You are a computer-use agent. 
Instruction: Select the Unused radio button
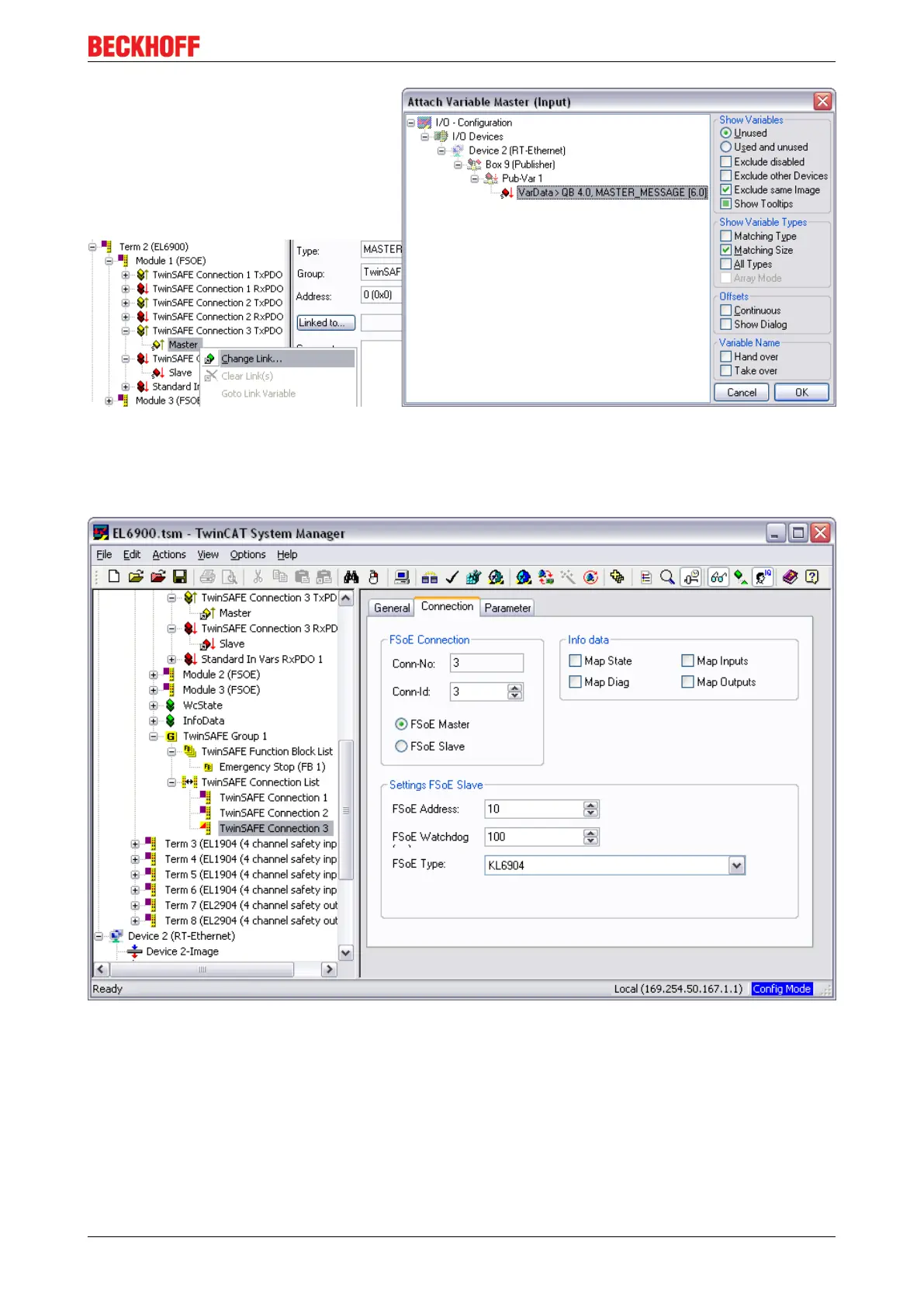point(726,133)
